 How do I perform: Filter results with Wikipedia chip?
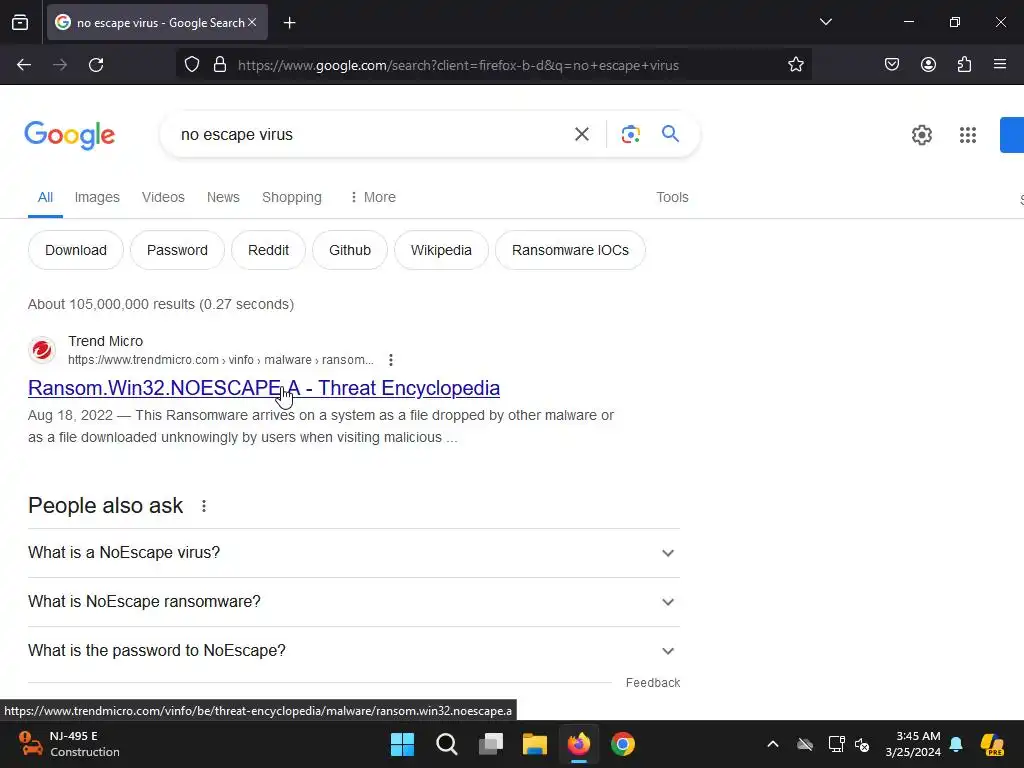tap(441, 250)
